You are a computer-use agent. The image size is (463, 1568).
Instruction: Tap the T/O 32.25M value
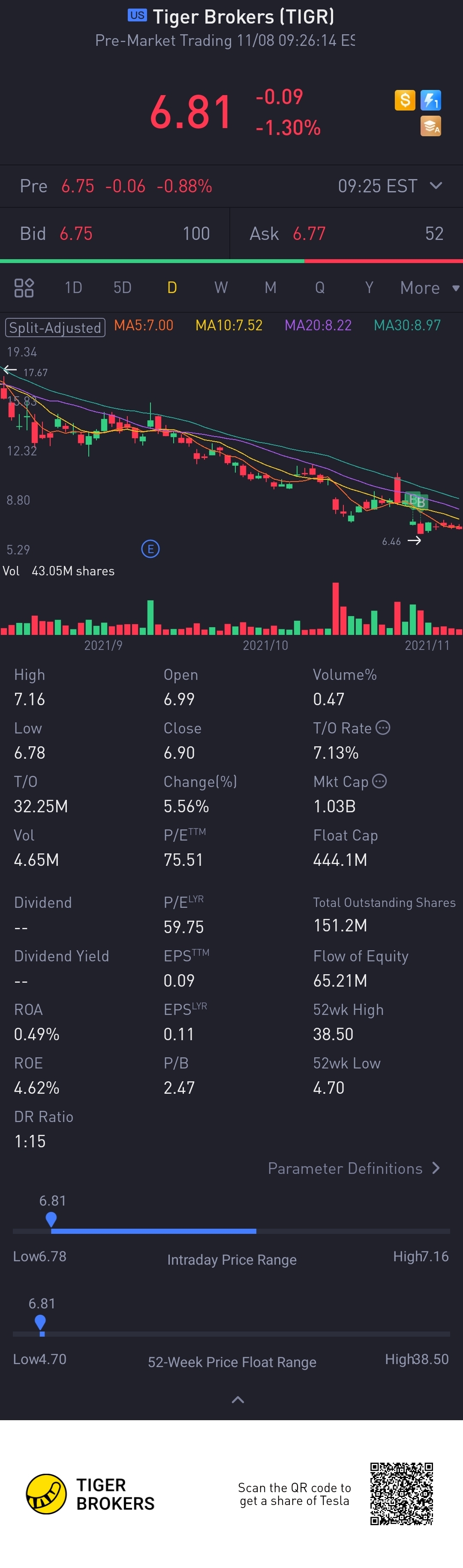(41, 807)
